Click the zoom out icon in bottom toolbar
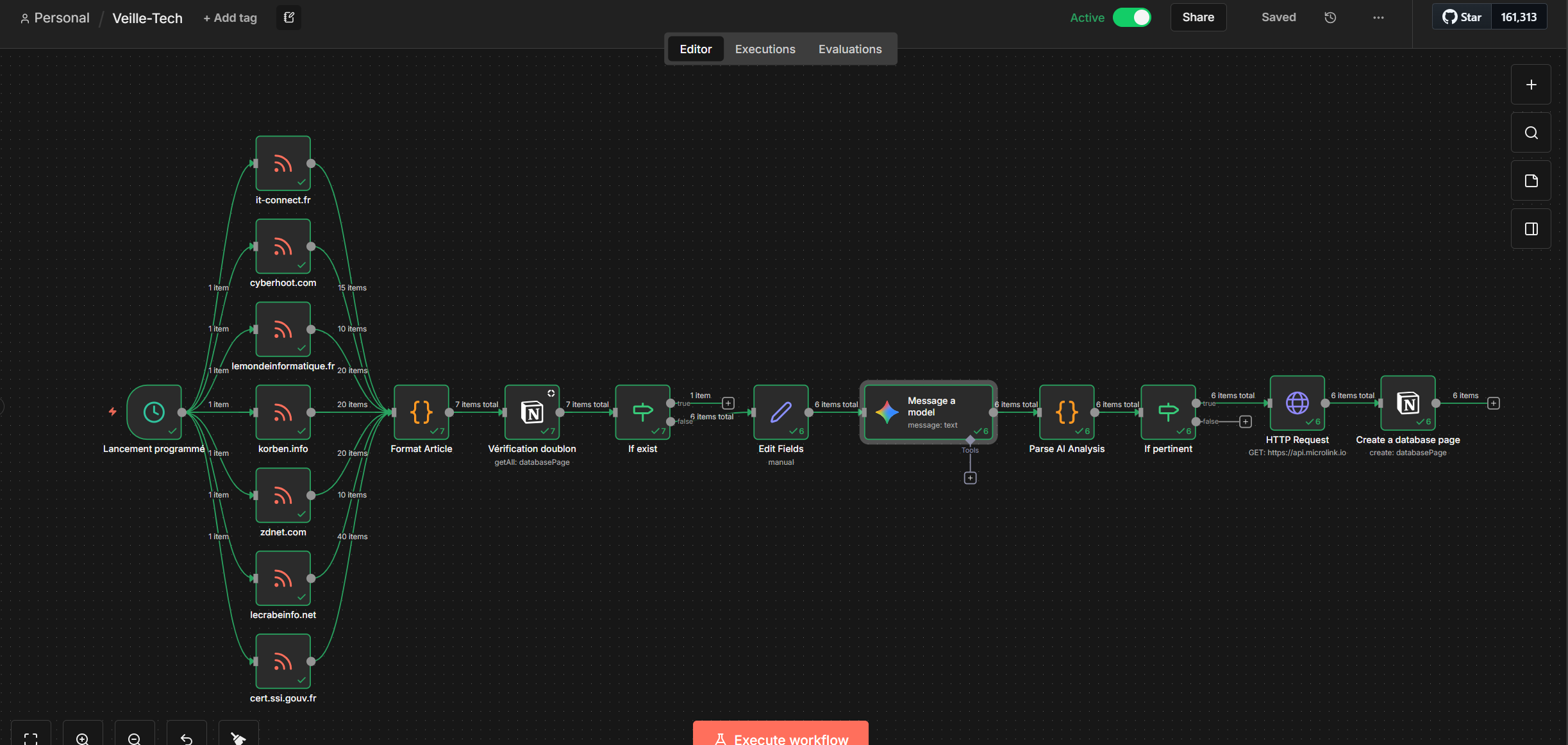This screenshot has width=1568, height=745. [x=134, y=738]
